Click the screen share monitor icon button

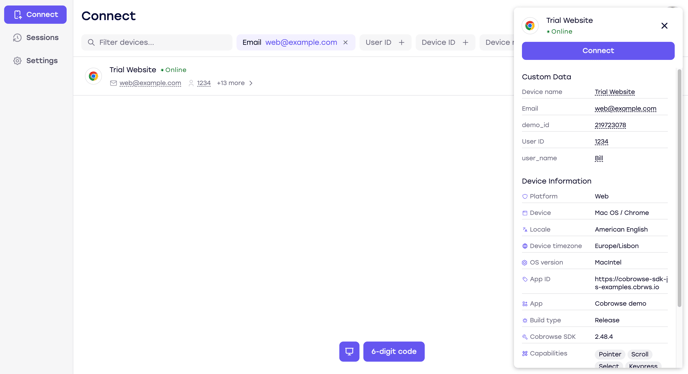point(349,352)
